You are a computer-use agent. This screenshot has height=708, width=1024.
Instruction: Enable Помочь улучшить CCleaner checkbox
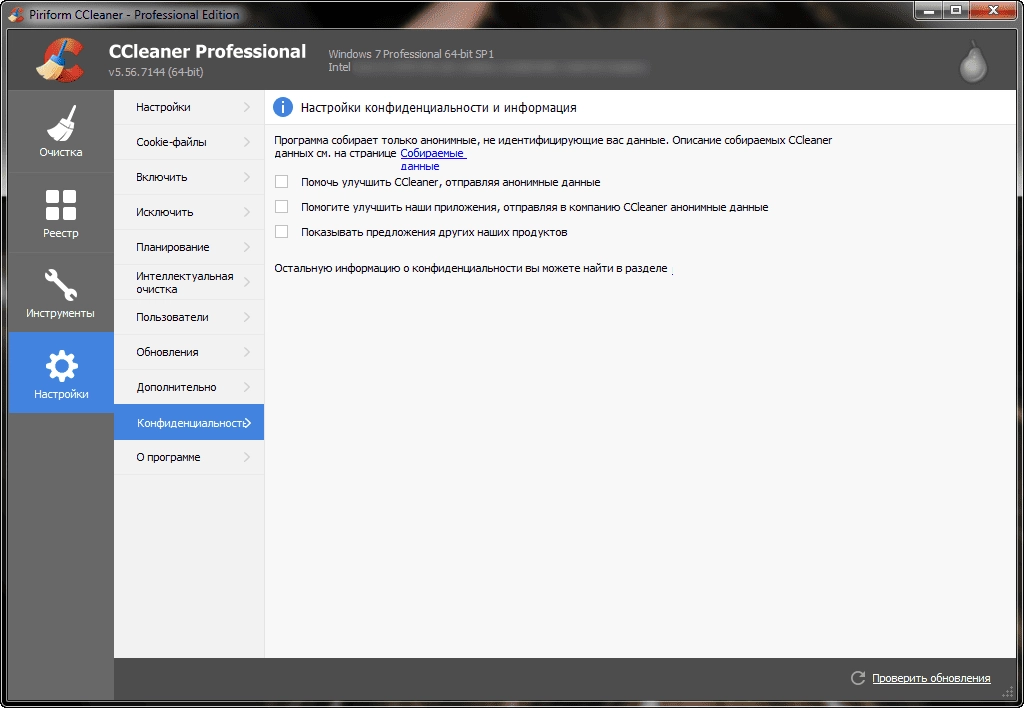tap(281, 182)
